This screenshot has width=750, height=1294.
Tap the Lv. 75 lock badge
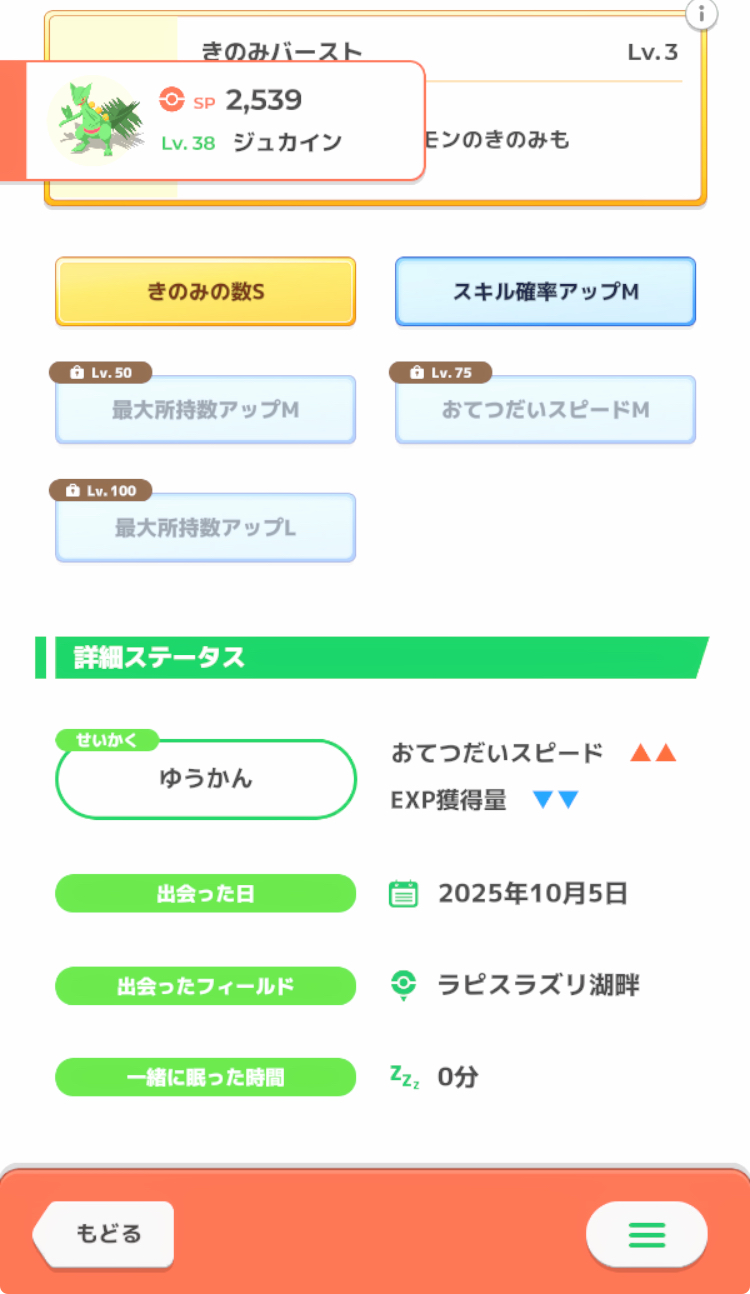pos(440,373)
